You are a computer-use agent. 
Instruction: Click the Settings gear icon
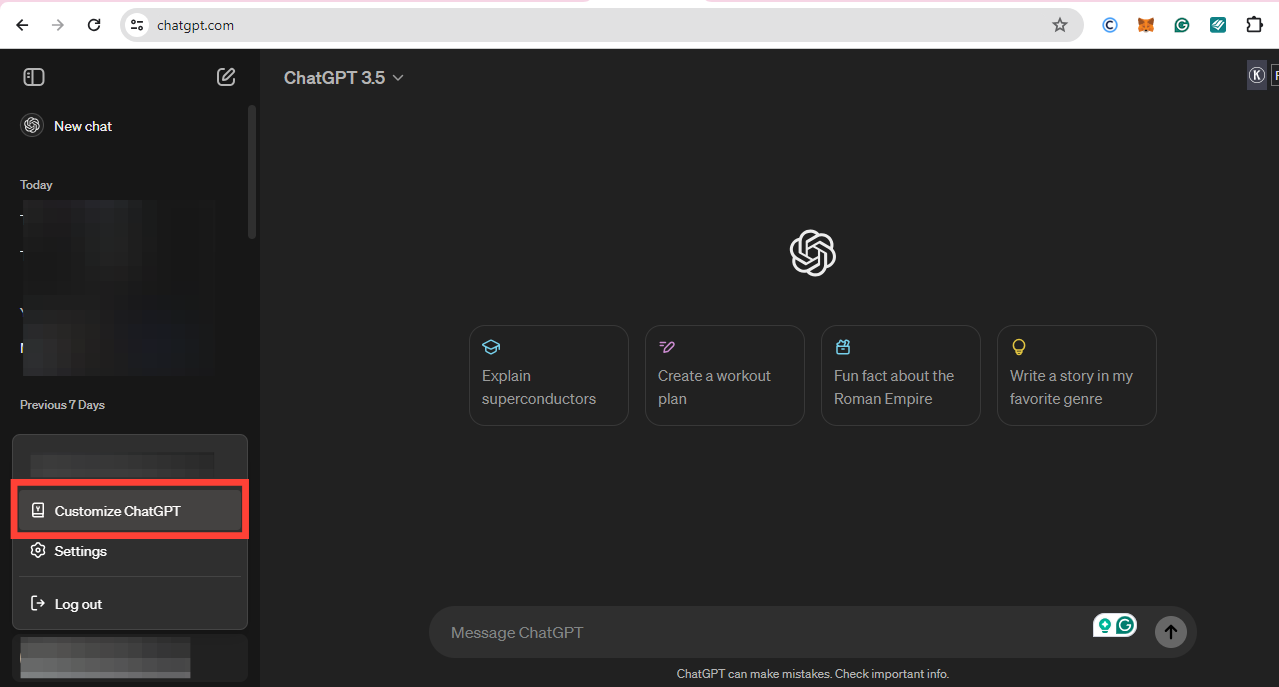pos(38,551)
